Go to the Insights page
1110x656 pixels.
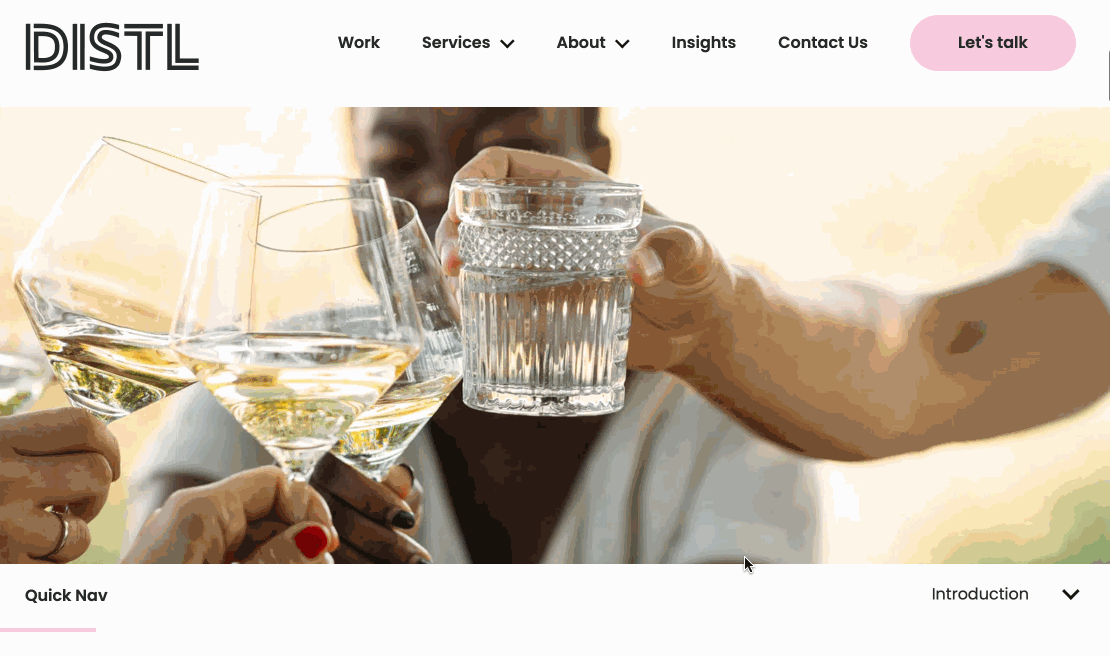pyautogui.click(x=704, y=42)
